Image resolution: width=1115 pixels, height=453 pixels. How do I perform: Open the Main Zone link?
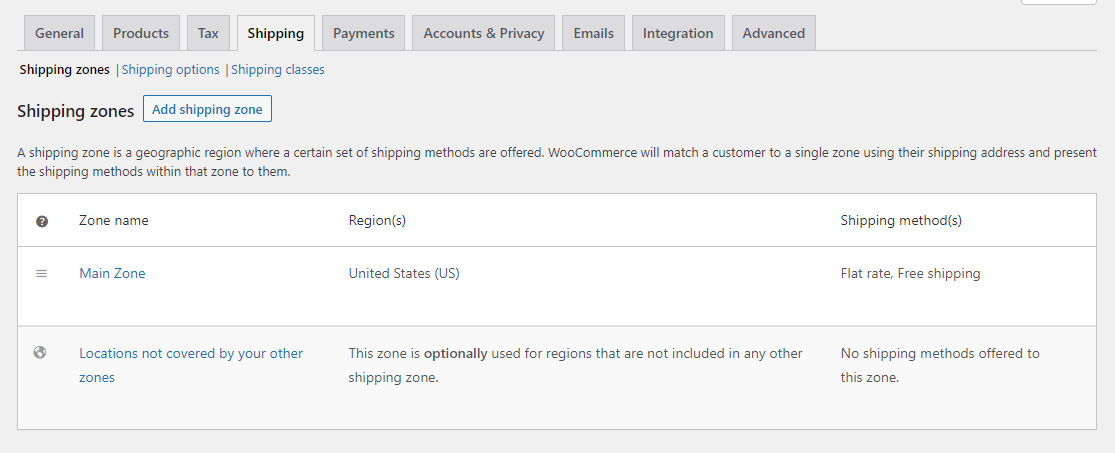(x=112, y=273)
